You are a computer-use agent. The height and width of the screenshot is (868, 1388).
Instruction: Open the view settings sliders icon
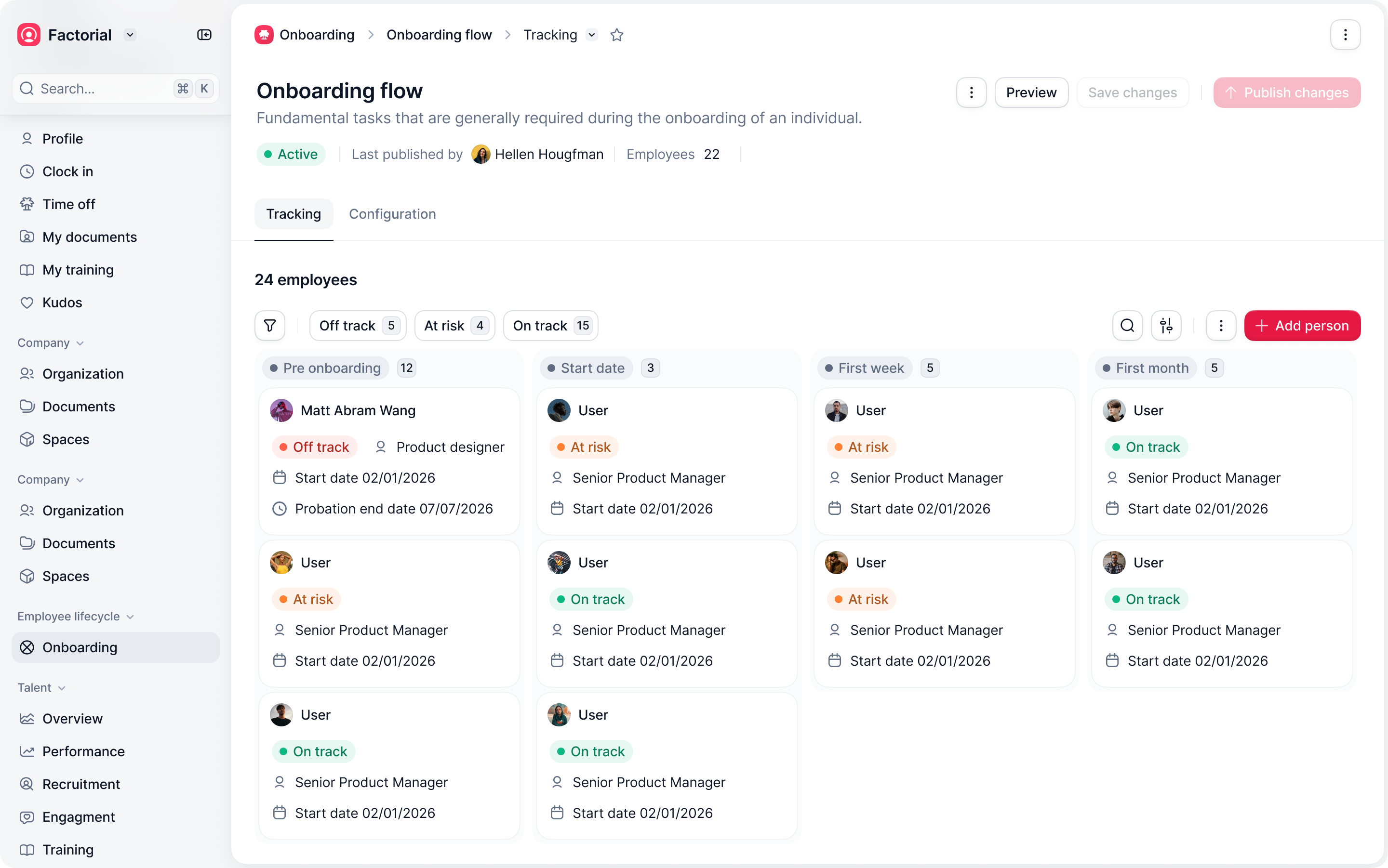click(1166, 326)
